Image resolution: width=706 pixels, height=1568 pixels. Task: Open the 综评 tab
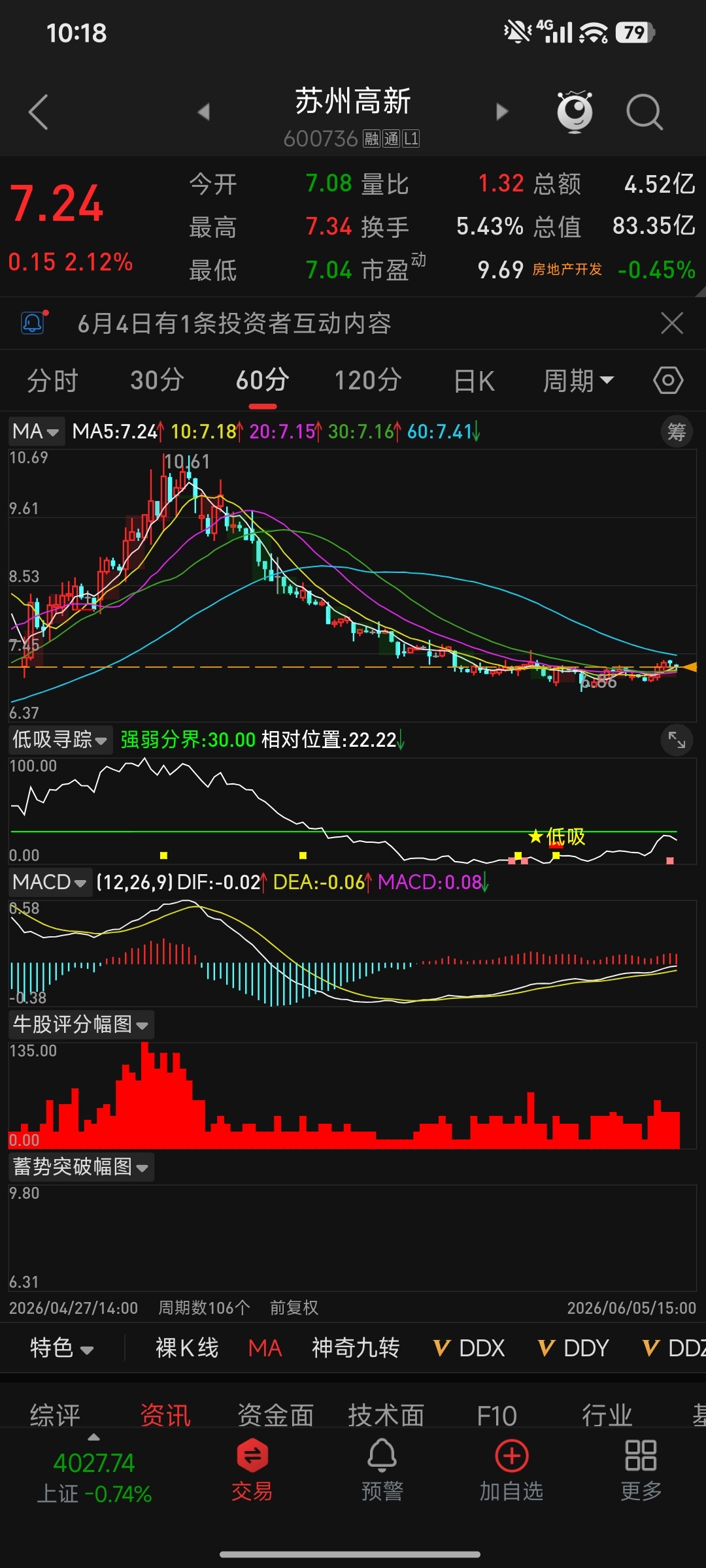pyautogui.click(x=55, y=1415)
